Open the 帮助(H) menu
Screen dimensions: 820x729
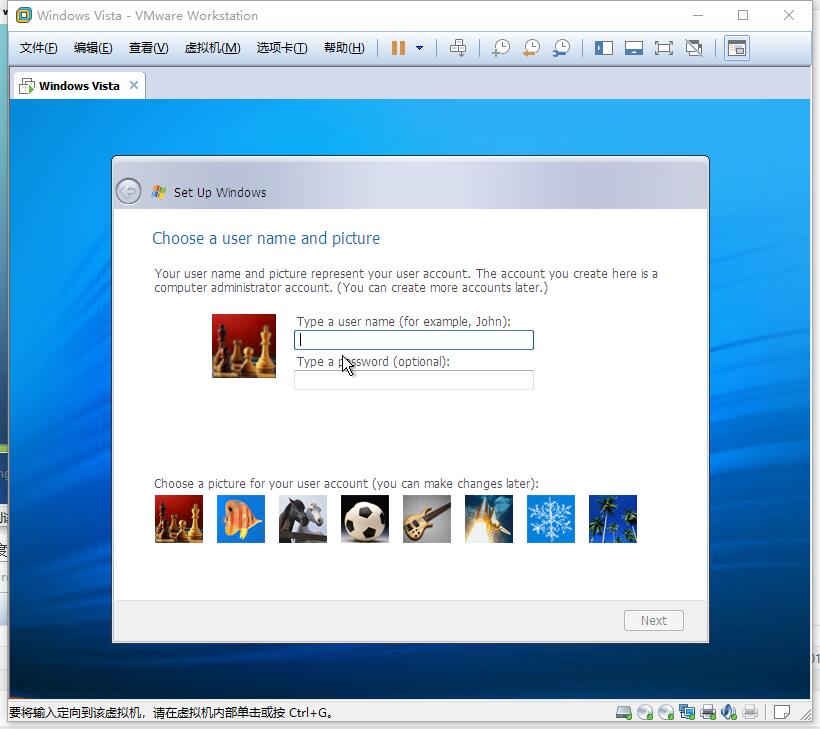coord(344,48)
